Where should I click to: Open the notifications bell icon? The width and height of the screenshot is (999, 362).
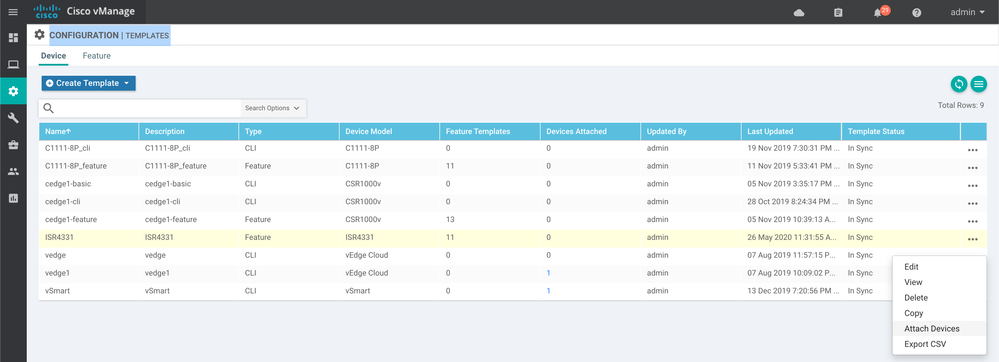point(878,13)
